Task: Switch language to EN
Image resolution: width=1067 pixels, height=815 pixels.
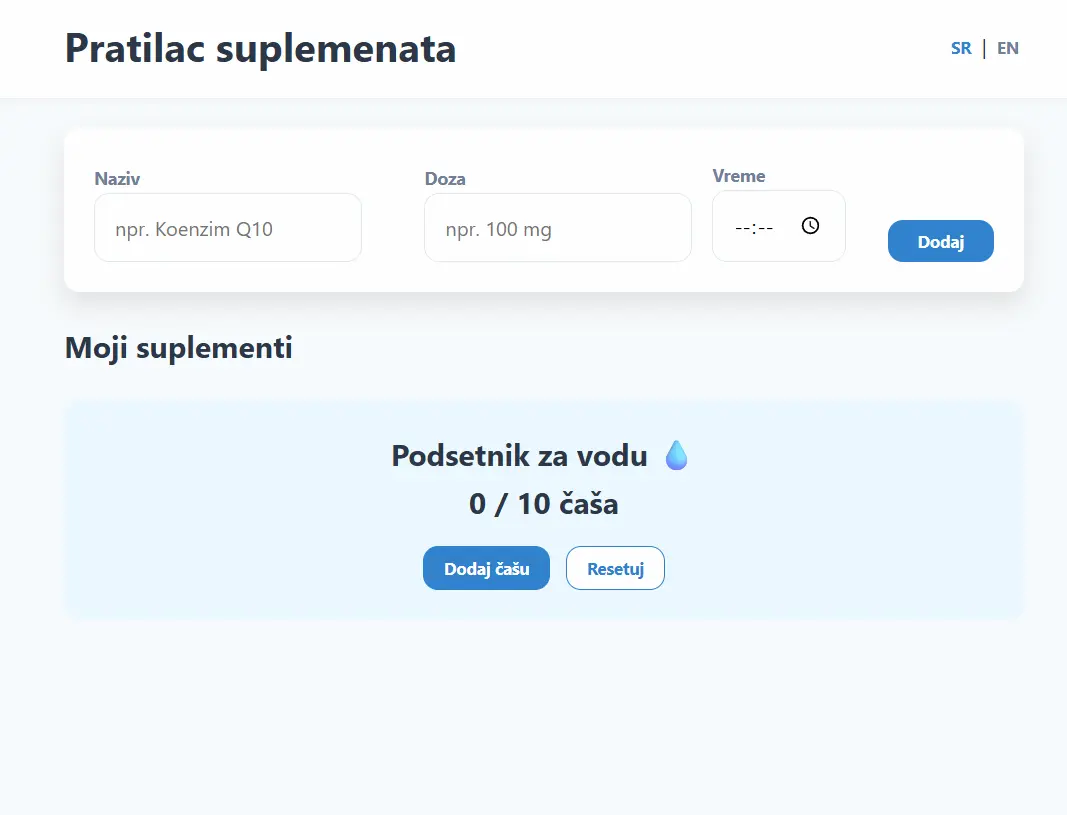Action: click(x=1008, y=47)
